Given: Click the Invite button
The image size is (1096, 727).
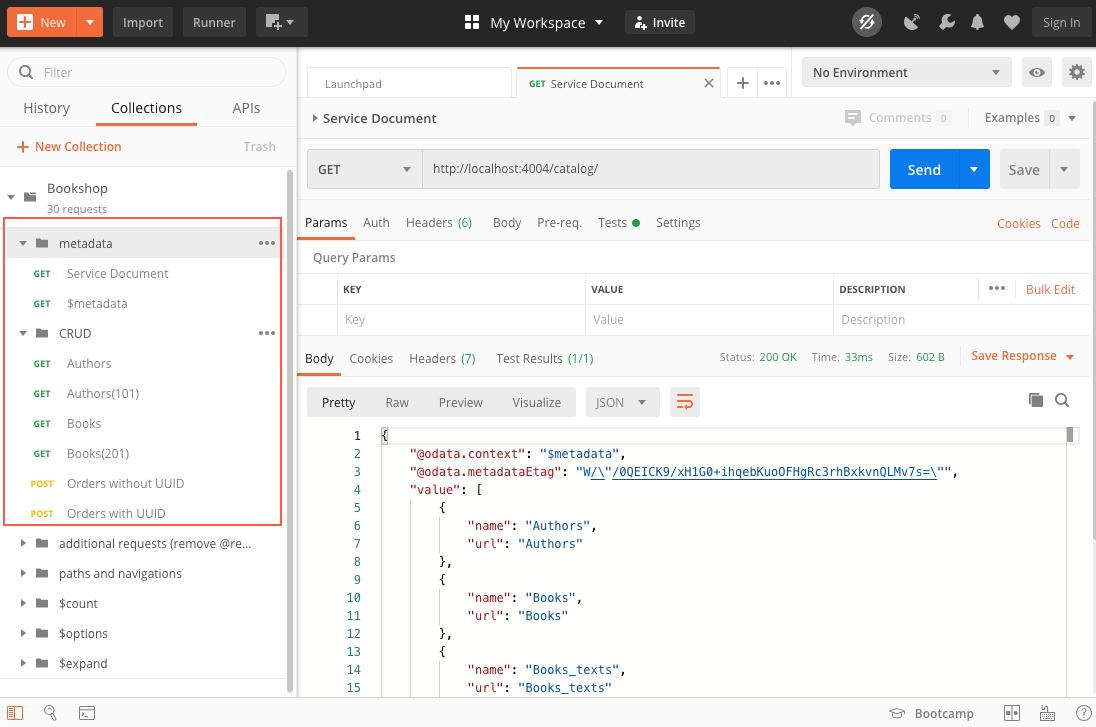Looking at the screenshot, I should click(660, 22).
